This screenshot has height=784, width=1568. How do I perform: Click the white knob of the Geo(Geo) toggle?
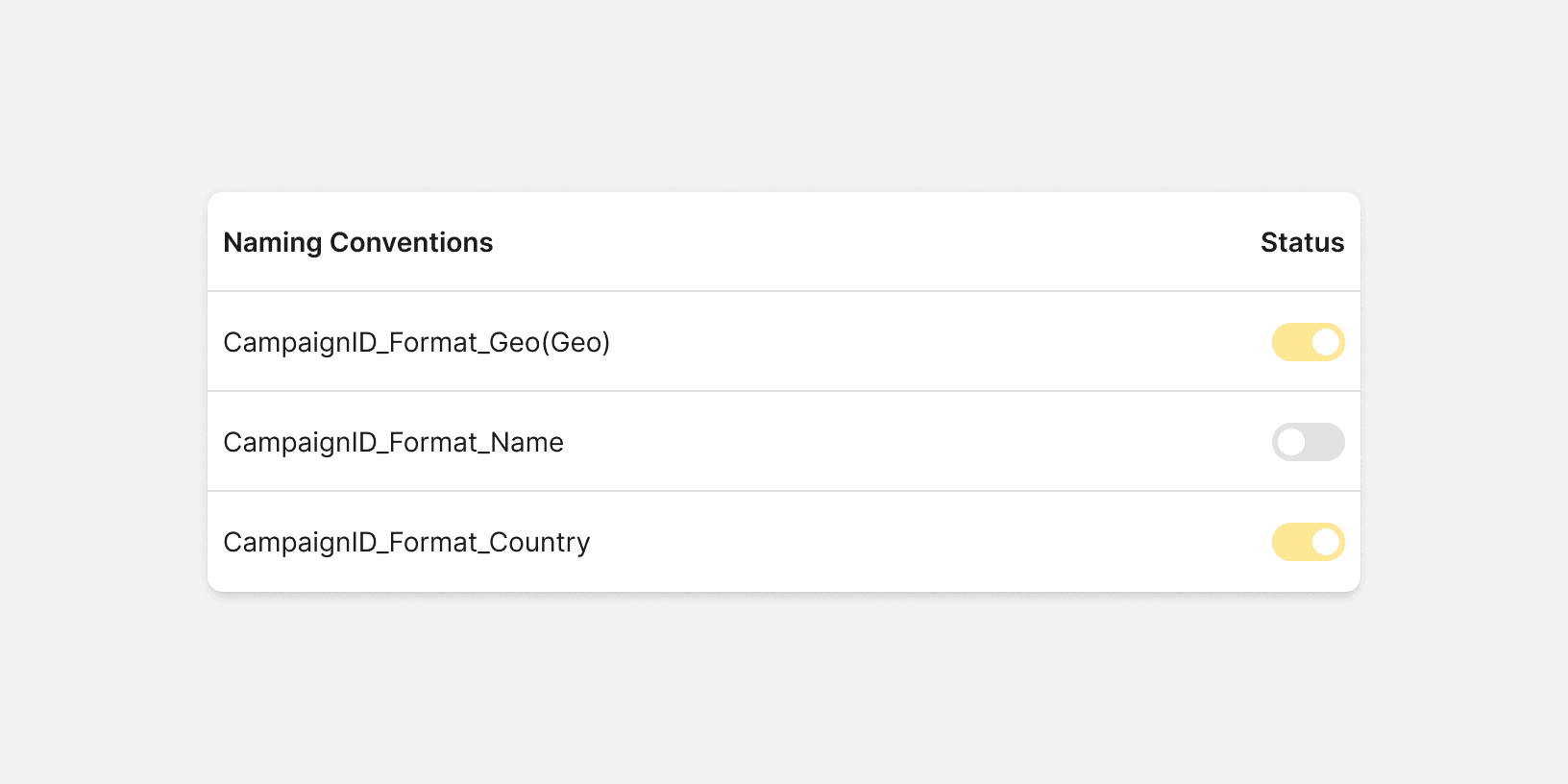pos(1326,342)
